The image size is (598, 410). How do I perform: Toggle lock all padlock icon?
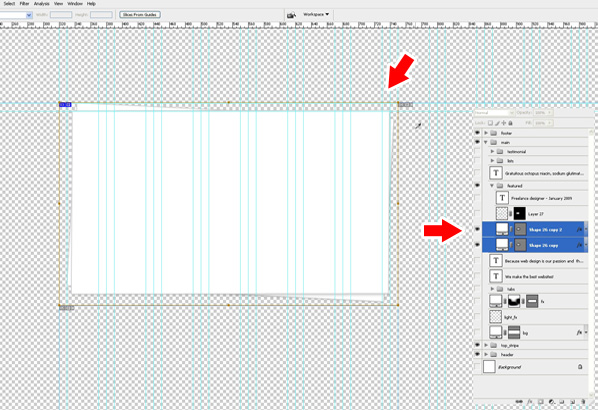point(510,123)
